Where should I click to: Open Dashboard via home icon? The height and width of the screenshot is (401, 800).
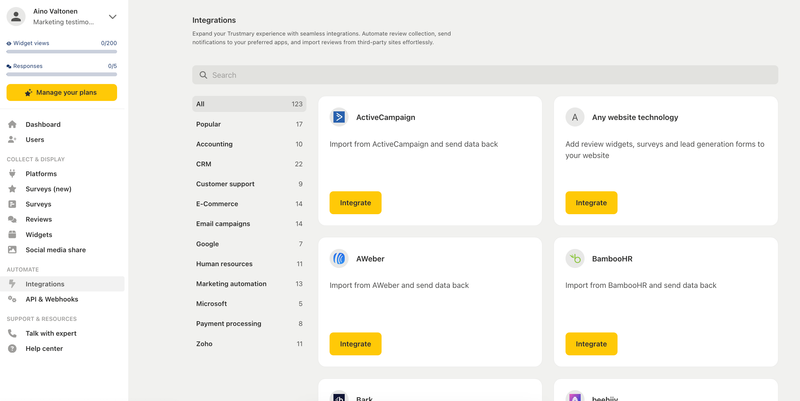point(12,125)
